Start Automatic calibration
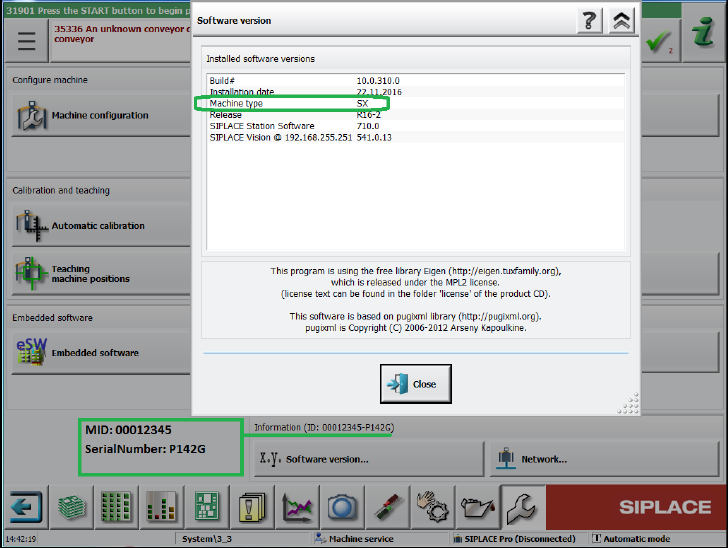728x548 pixels. tap(101, 226)
